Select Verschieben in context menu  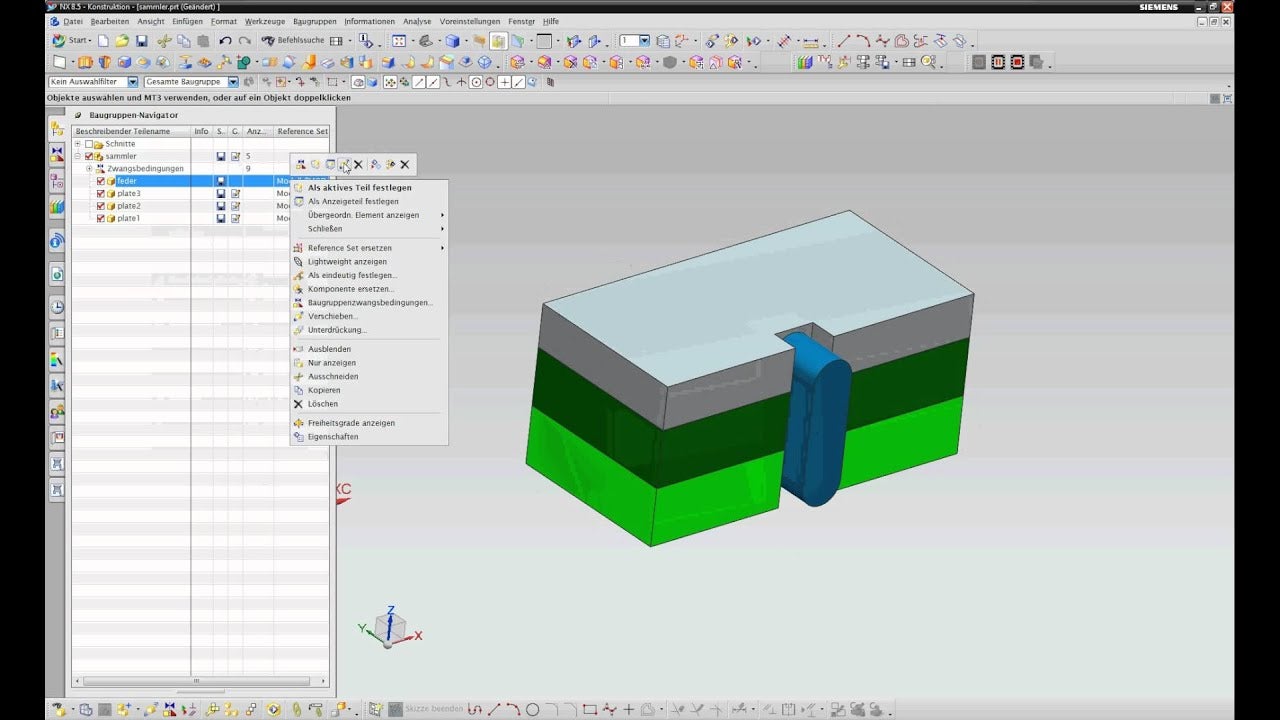click(369, 316)
